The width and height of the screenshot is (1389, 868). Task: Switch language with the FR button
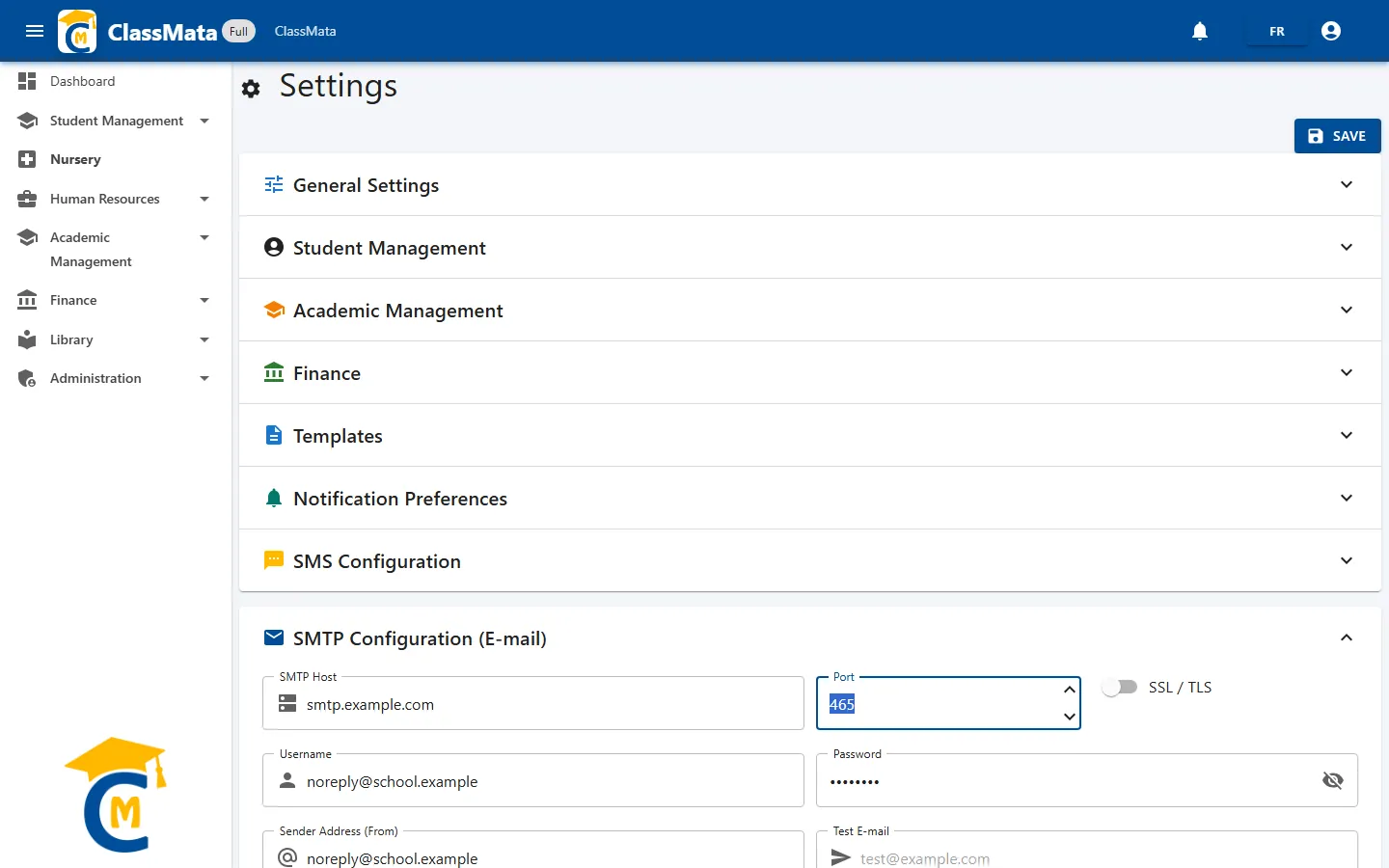tap(1277, 31)
